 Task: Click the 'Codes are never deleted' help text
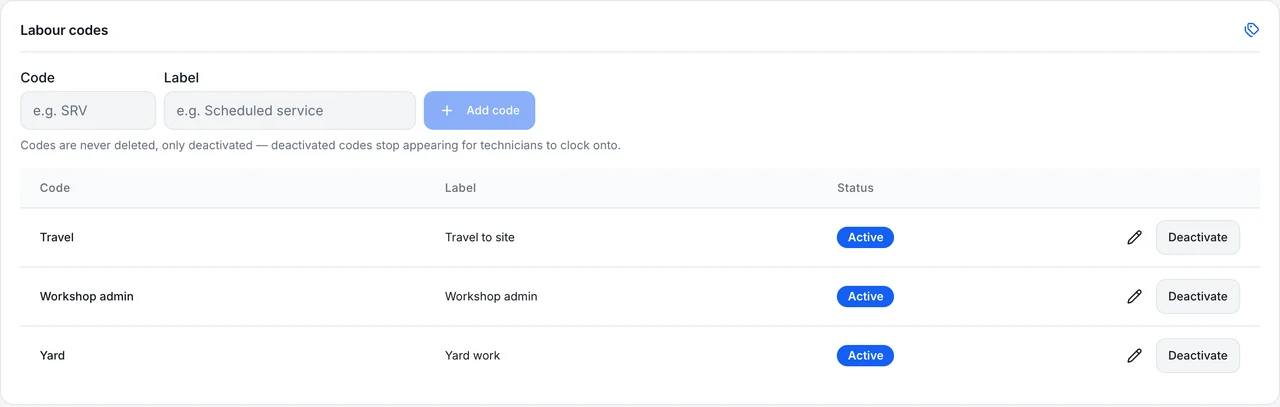point(320,146)
